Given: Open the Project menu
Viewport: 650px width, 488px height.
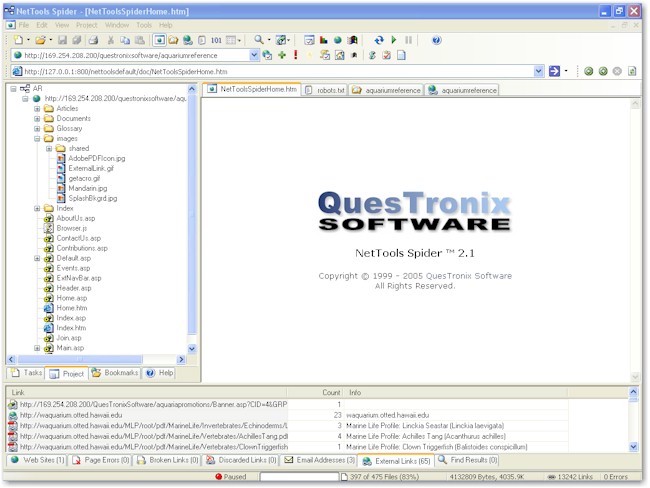Looking at the screenshot, I should coord(86,25).
